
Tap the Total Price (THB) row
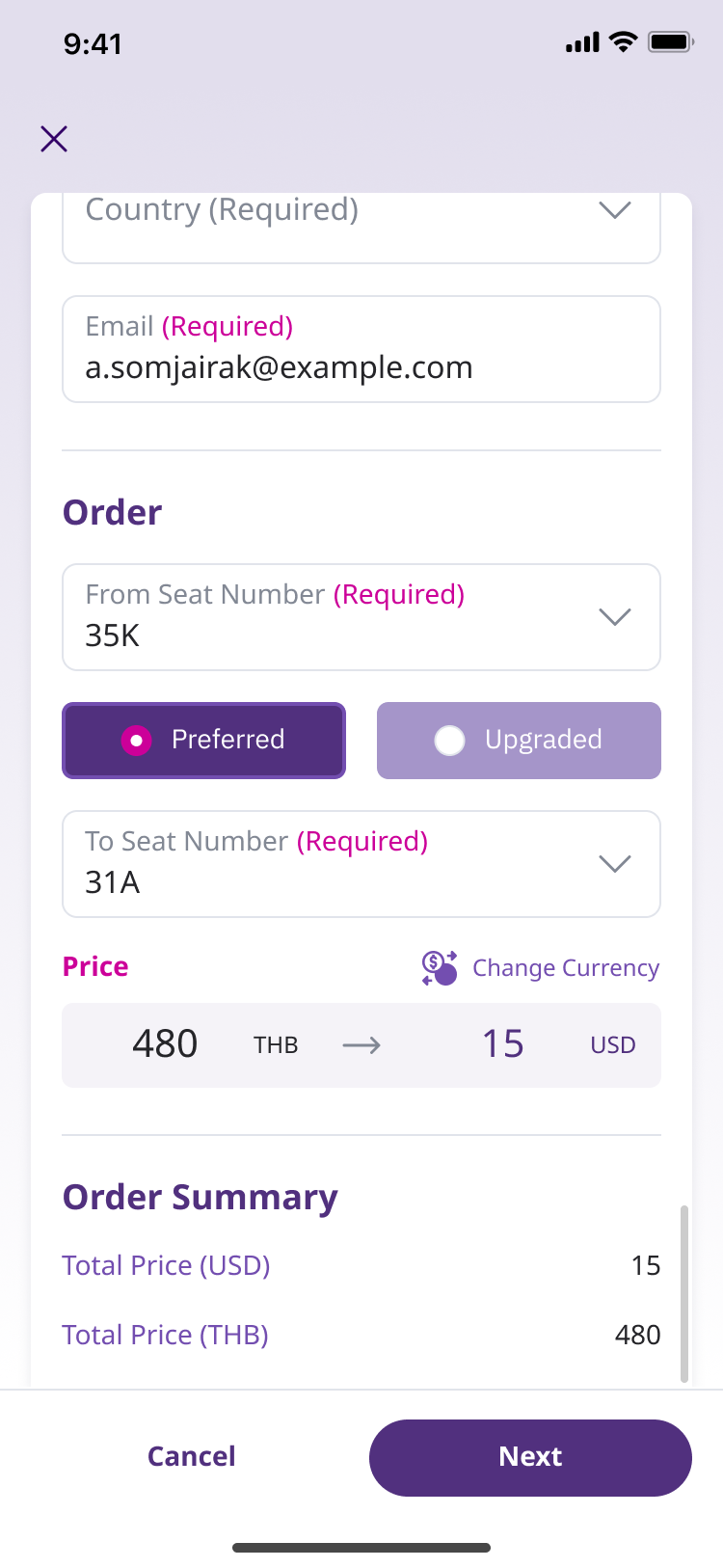[361, 1335]
